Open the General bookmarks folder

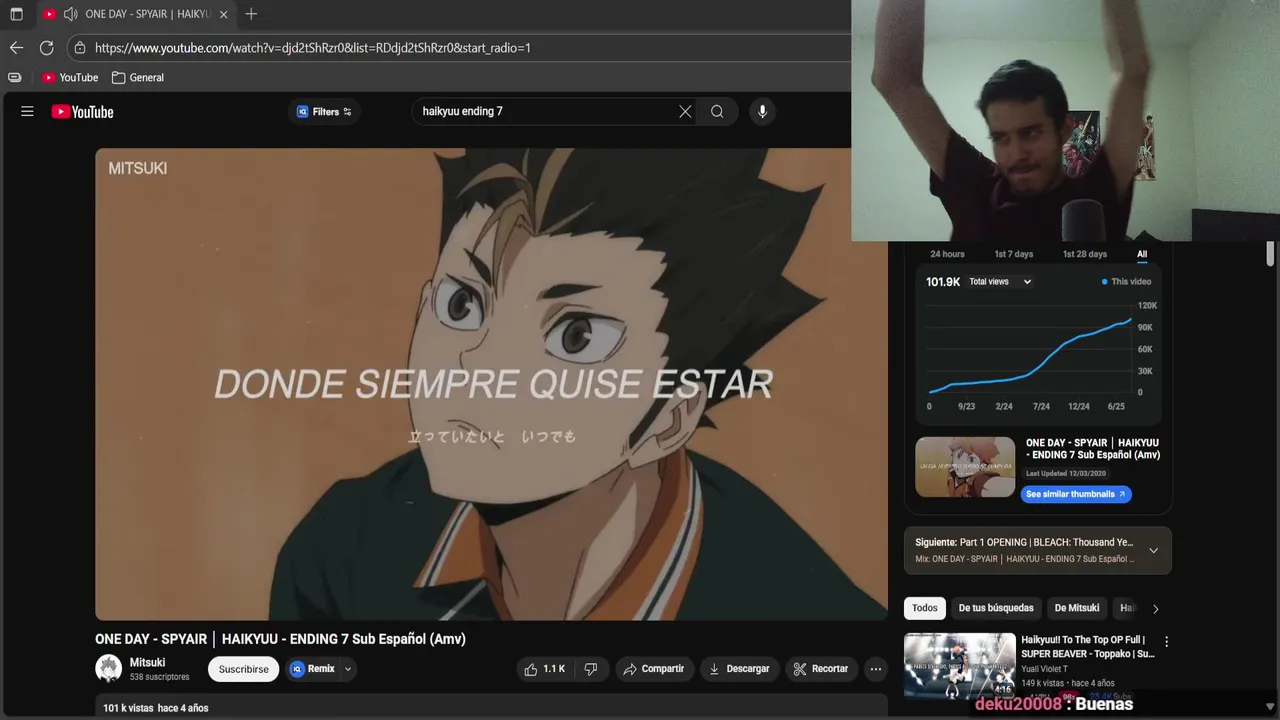pyautogui.click(x=138, y=77)
